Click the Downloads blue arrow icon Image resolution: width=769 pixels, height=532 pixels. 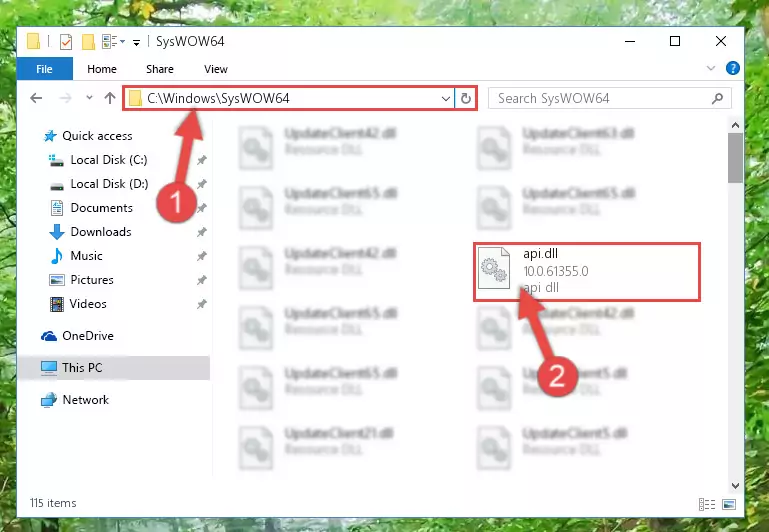pos(57,232)
